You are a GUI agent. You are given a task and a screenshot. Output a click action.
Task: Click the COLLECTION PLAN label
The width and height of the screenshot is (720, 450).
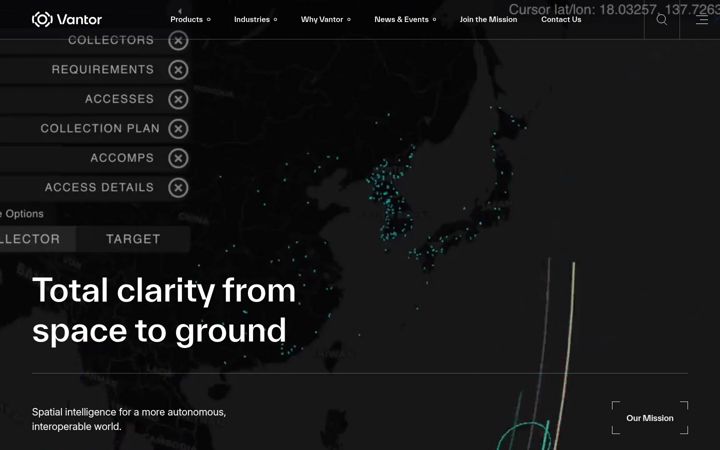click(x=100, y=128)
